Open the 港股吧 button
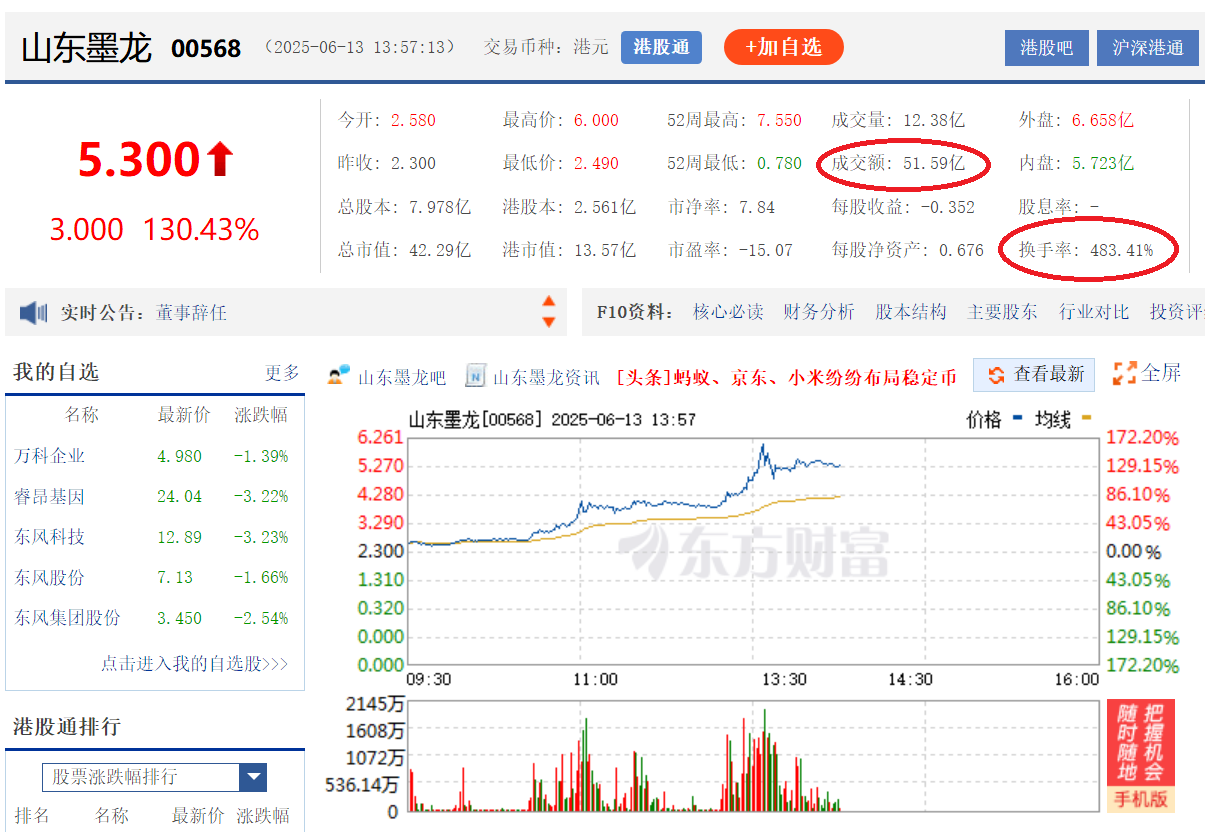Screen dimensions: 1205x832 1046,48
